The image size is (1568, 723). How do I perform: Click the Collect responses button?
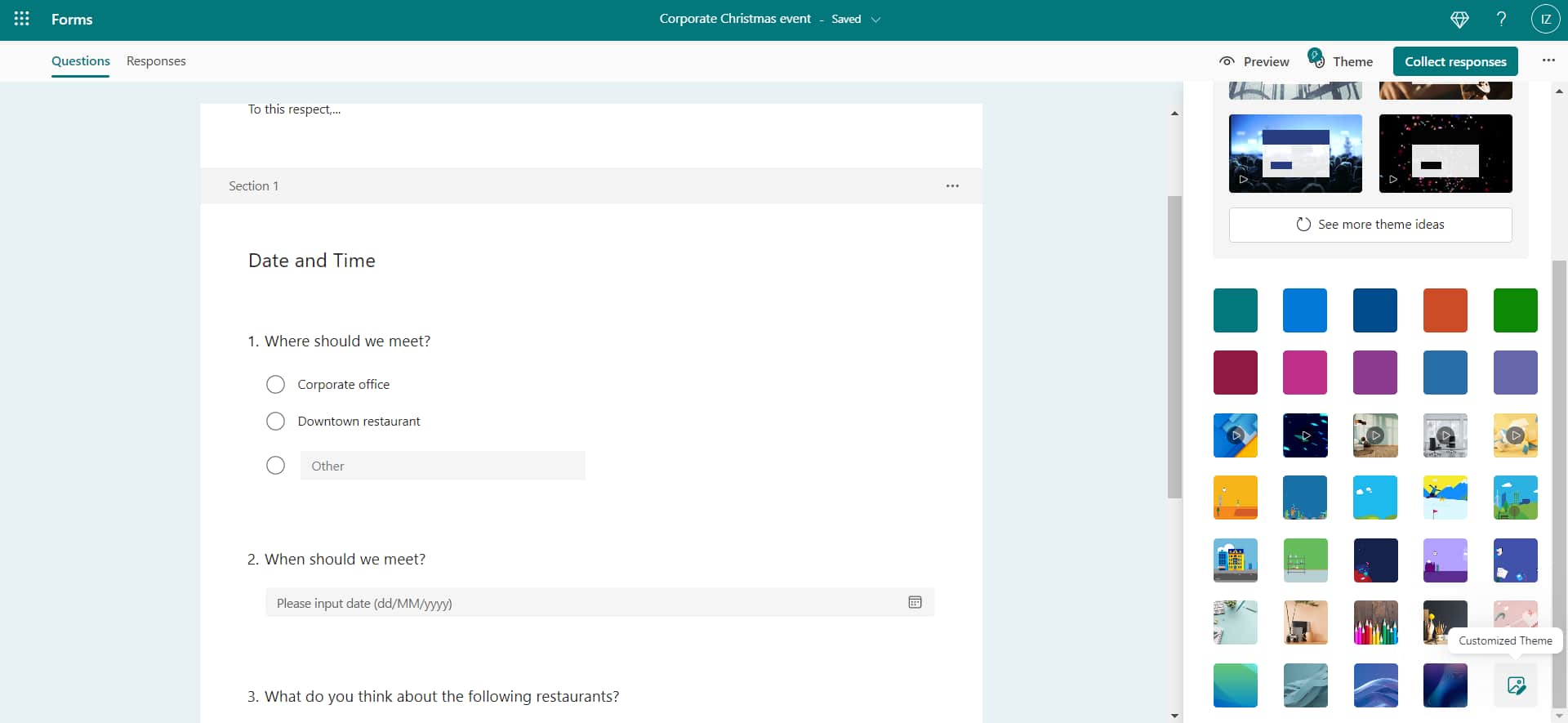1454,62
